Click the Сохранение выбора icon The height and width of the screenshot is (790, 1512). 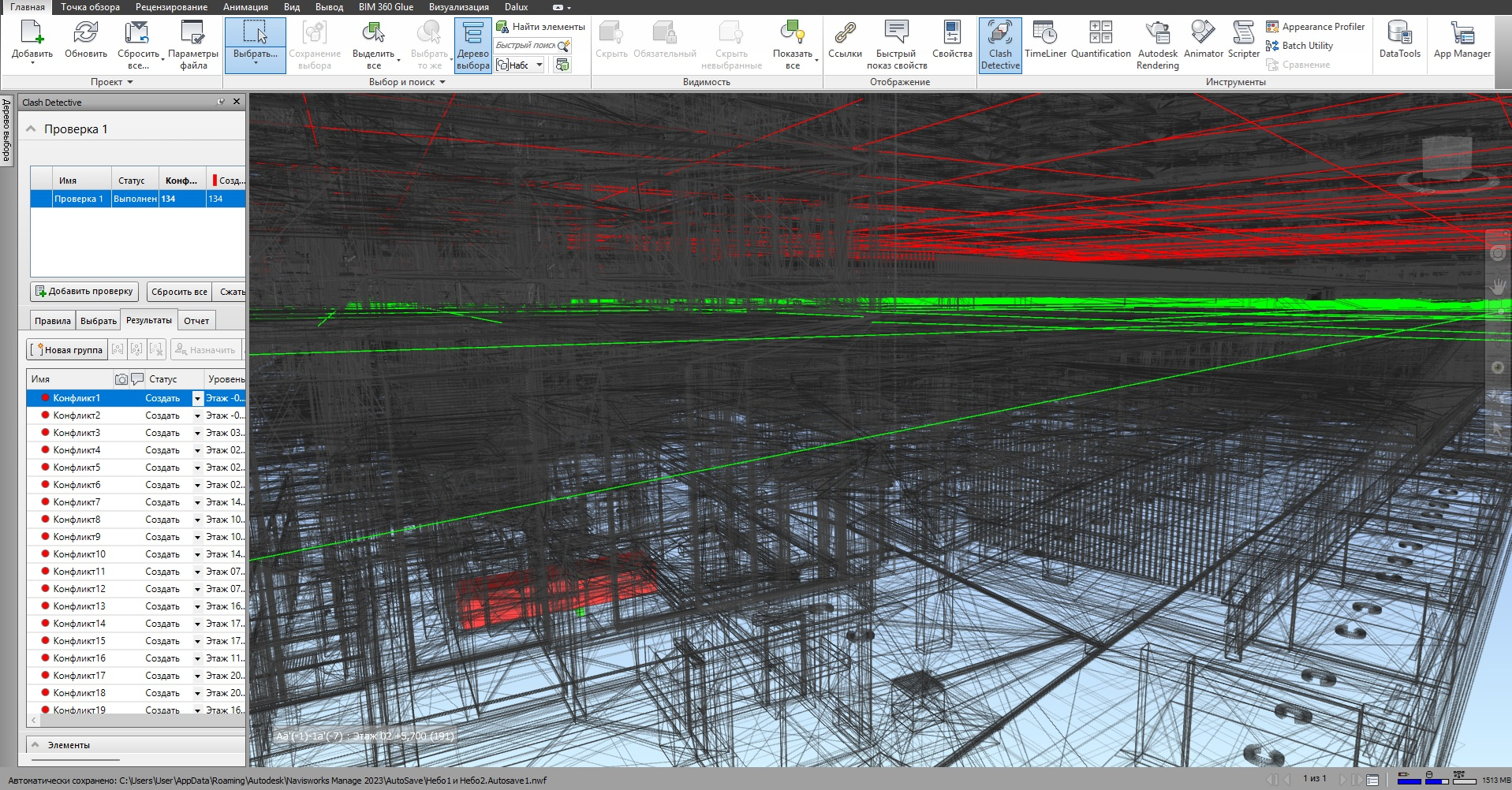pos(314,33)
